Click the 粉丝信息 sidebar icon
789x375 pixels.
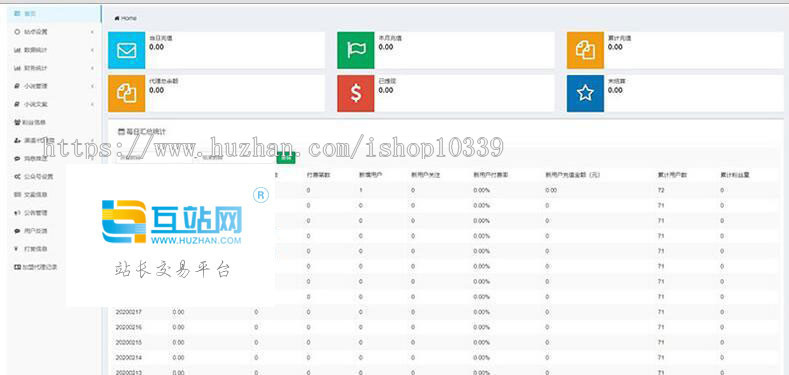(x=17, y=122)
